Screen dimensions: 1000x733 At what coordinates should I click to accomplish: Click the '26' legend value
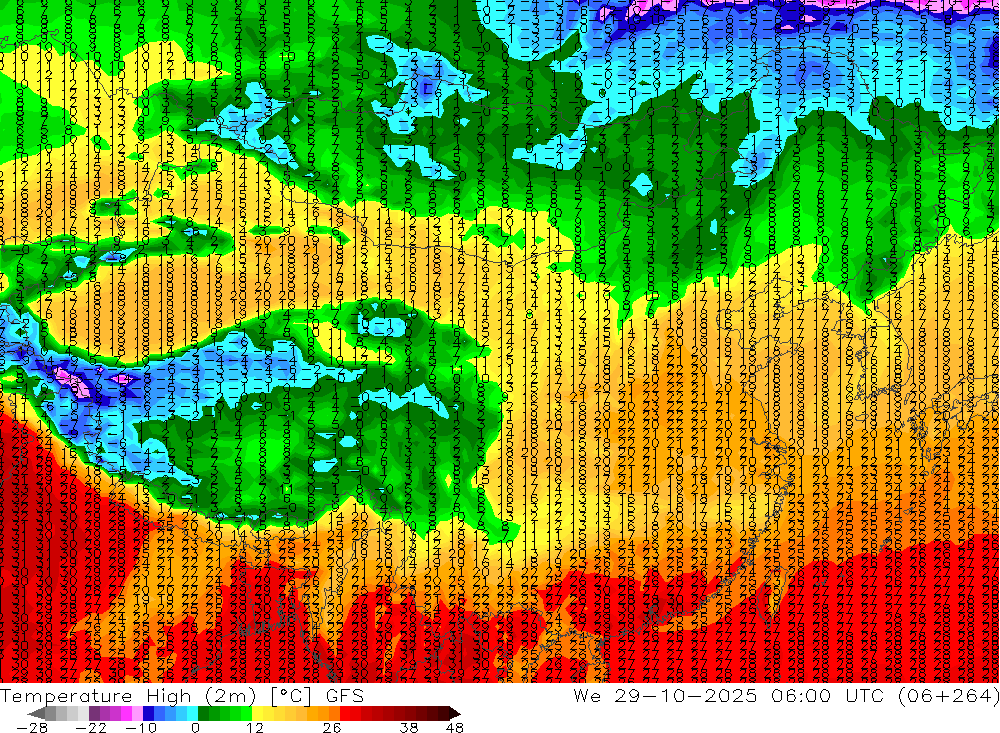pyautogui.click(x=332, y=727)
